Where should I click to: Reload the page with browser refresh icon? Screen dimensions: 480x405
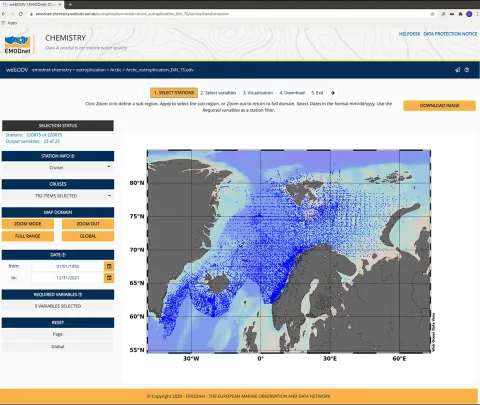(x=21, y=14)
